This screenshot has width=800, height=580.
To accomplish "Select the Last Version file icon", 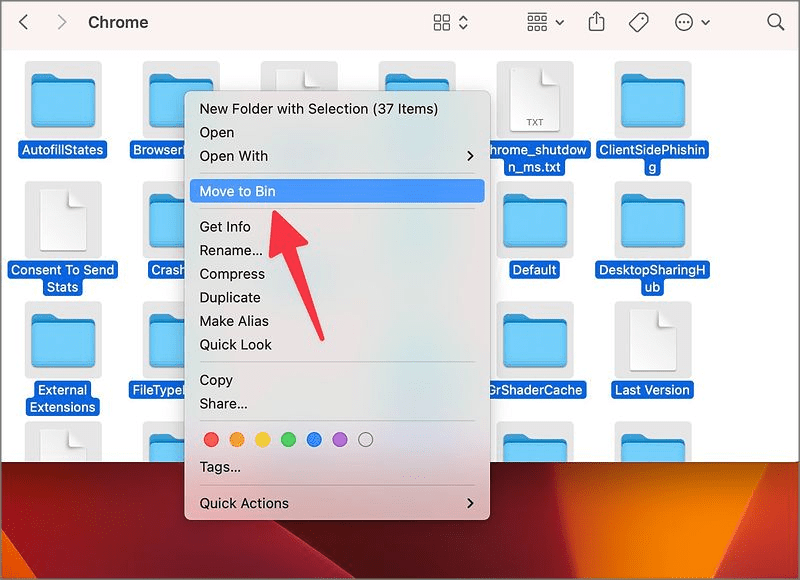I will 652,340.
